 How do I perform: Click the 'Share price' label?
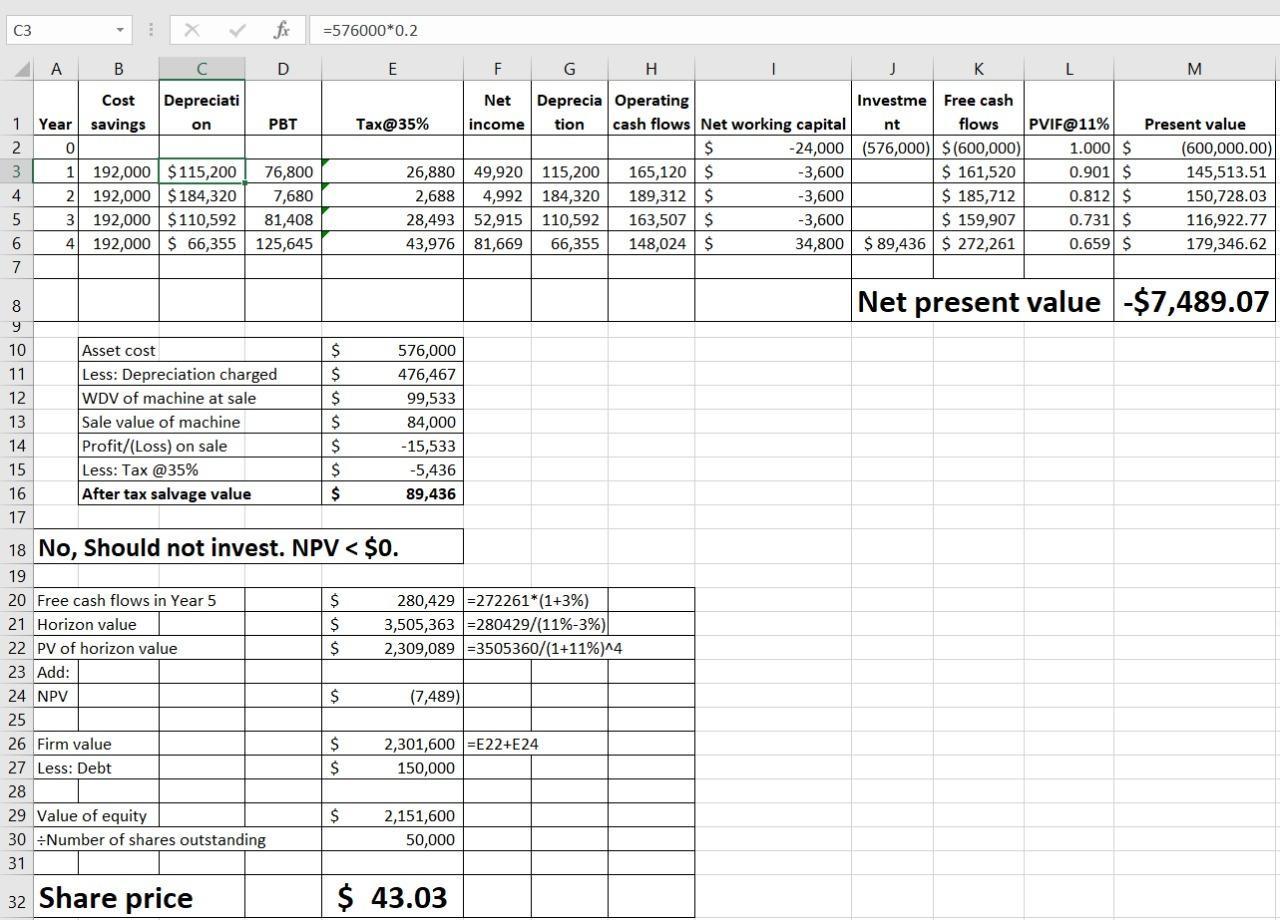click(116, 898)
